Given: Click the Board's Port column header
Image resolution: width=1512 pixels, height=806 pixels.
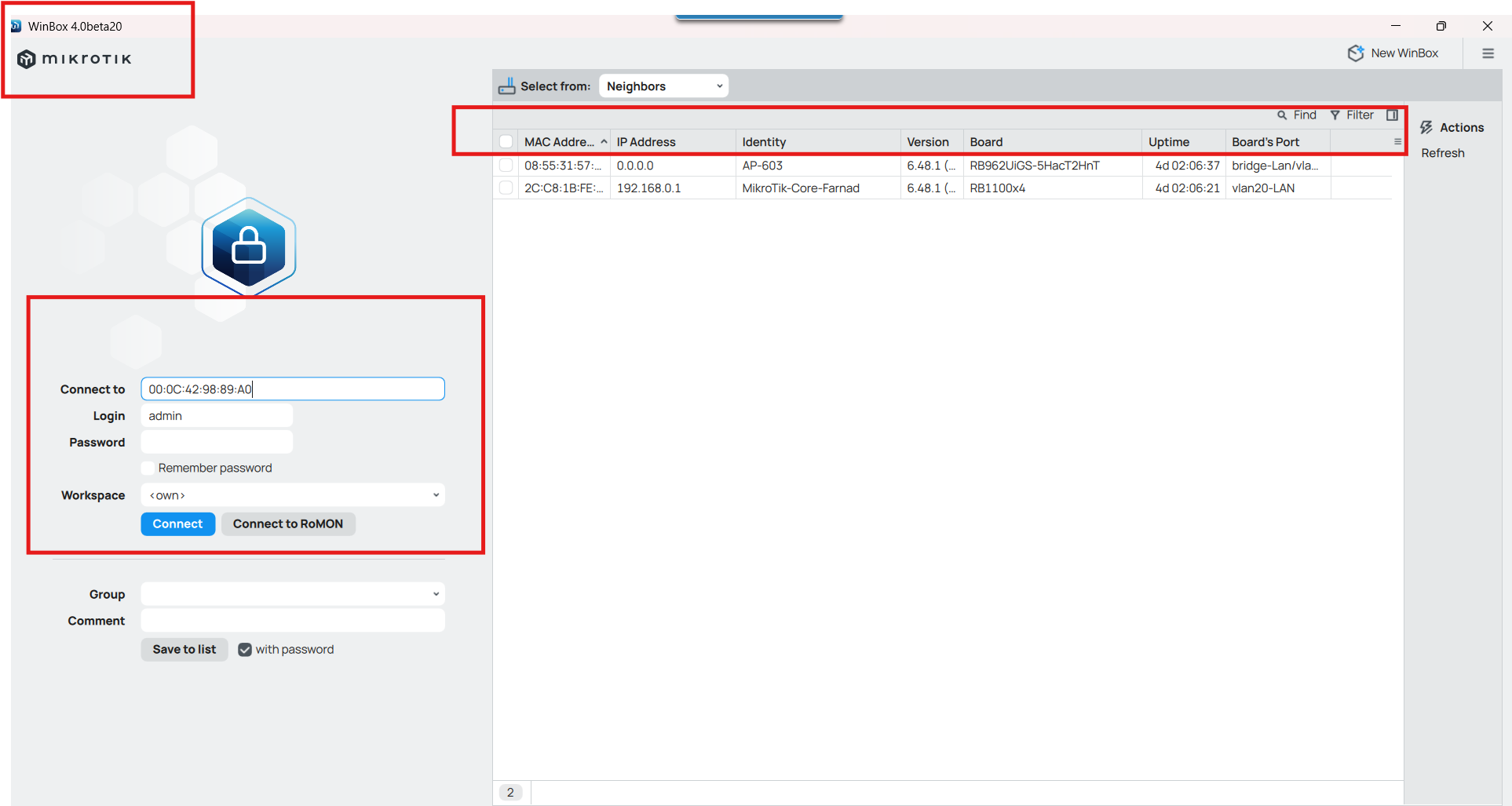Looking at the screenshot, I should coord(1278,142).
